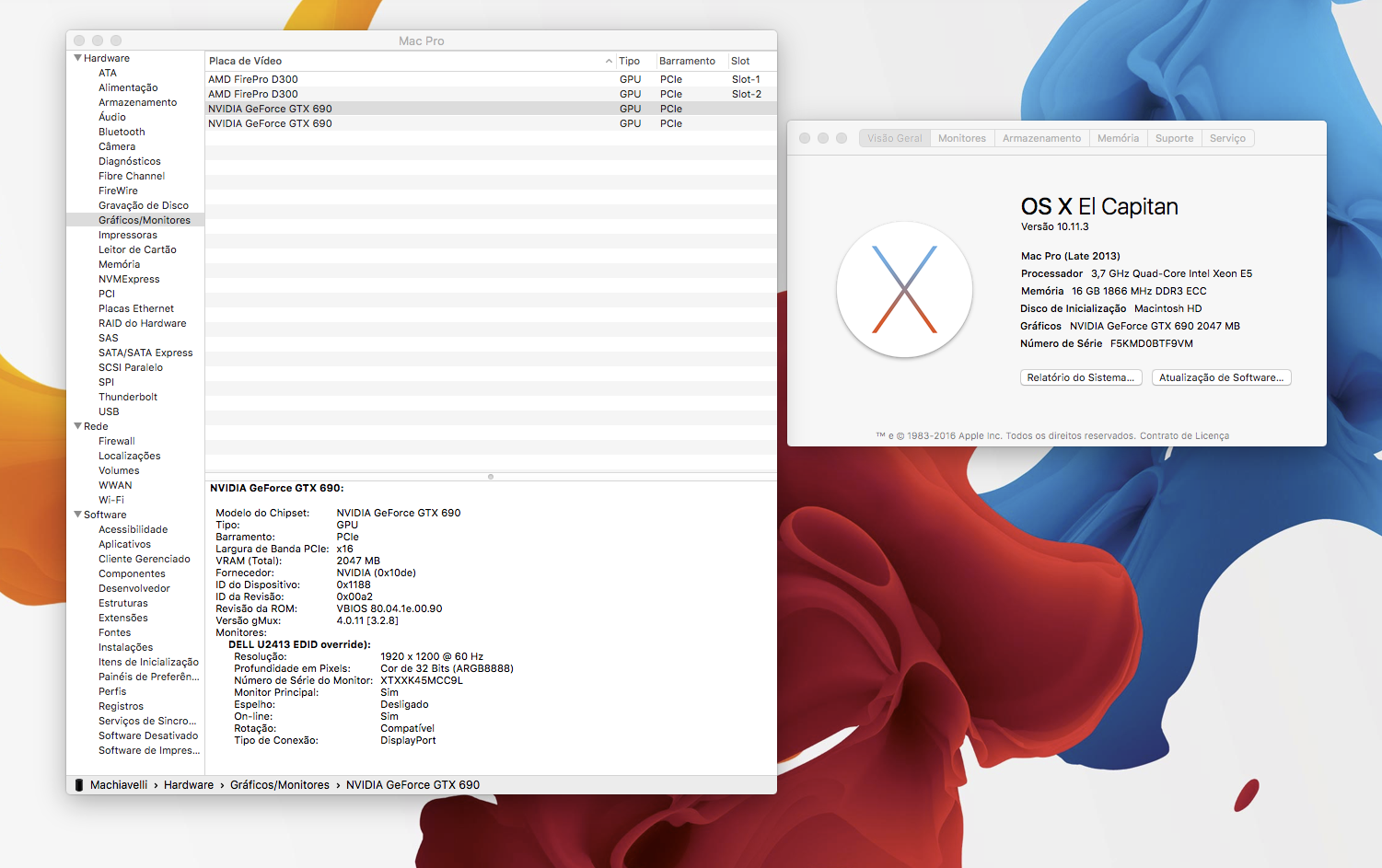Viewport: 1382px width, 868px height.
Task: Select the AMD FirePro D300 Slot-1 row
Action: 491,79
